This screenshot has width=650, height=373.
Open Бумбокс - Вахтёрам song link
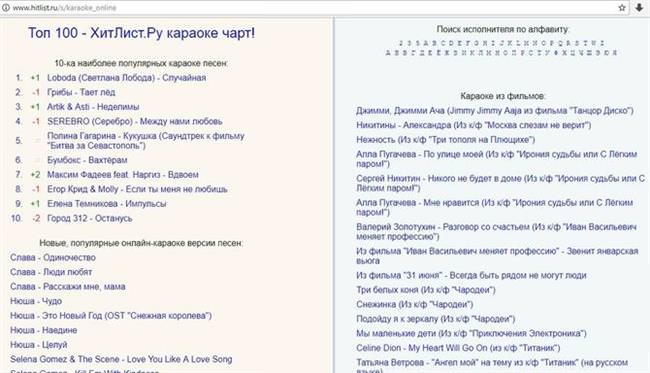pos(87,160)
